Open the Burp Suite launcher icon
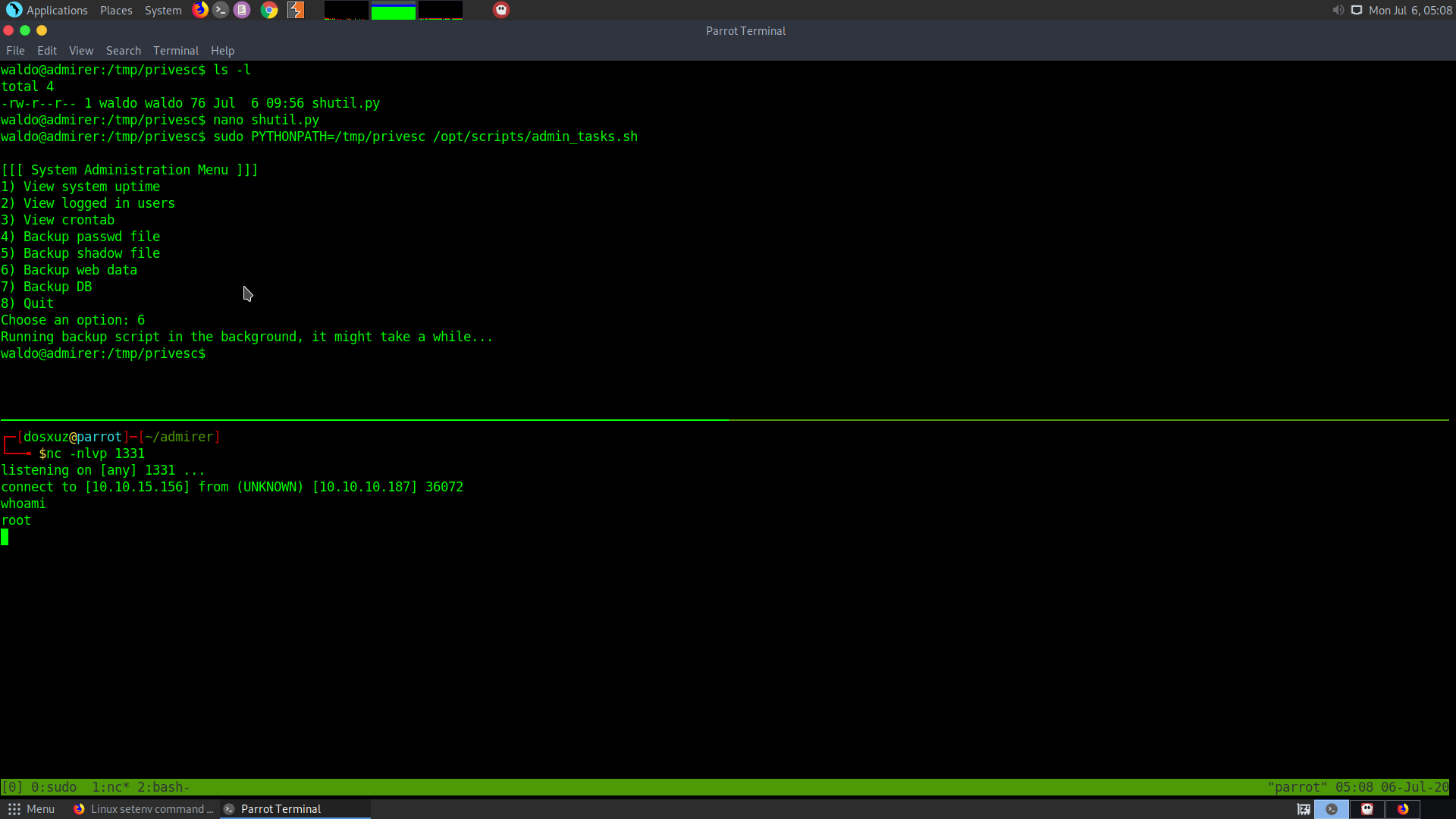 [x=296, y=10]
